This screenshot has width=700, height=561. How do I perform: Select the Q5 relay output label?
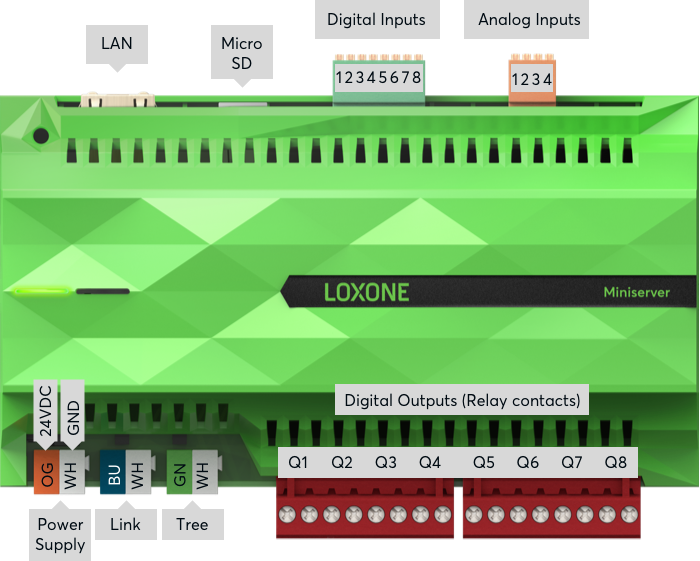tap(484, 462)
